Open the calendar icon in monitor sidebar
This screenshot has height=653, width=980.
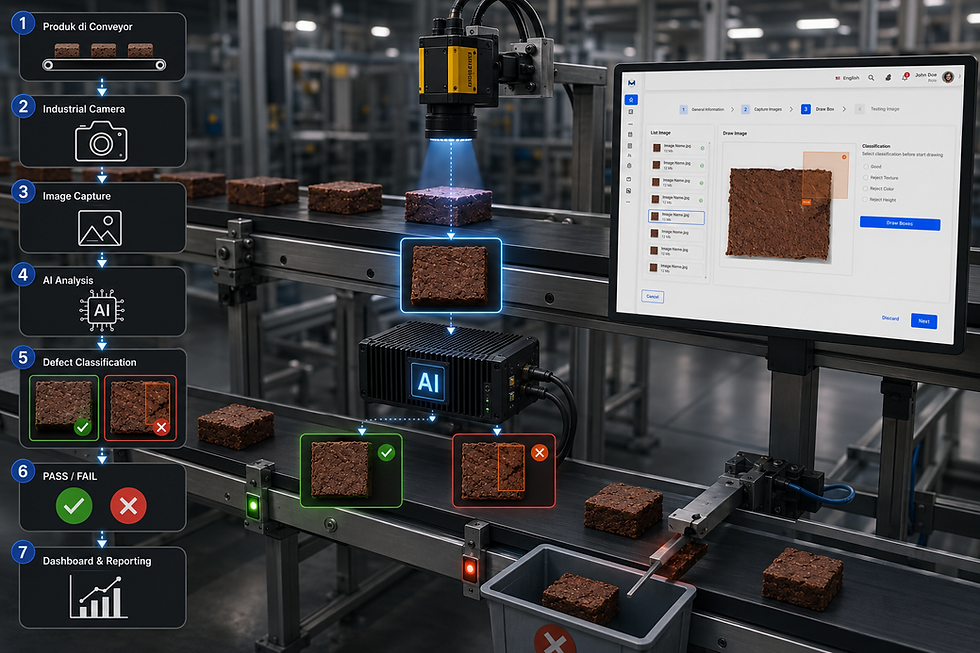point(630,134)
